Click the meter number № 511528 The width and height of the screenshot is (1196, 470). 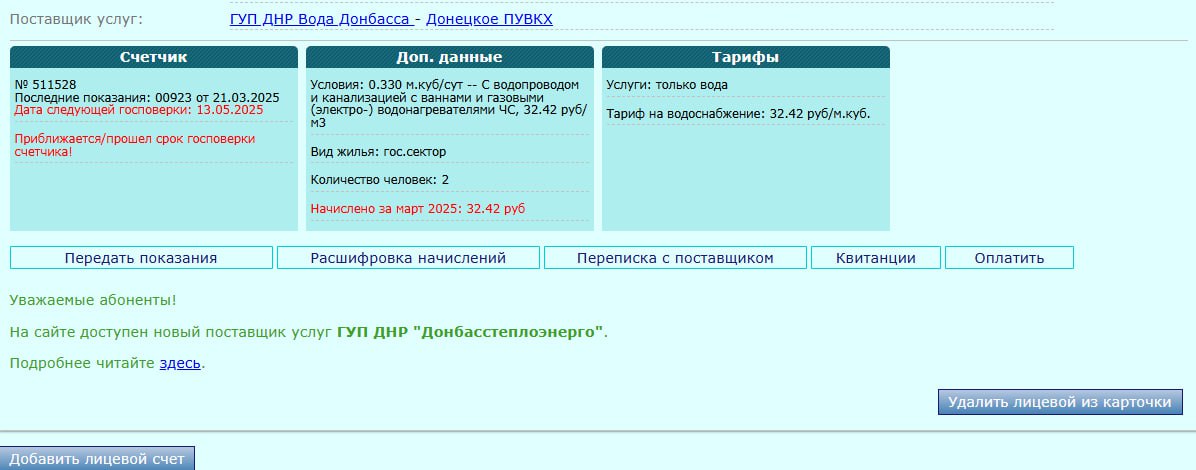tap(46, 85)
